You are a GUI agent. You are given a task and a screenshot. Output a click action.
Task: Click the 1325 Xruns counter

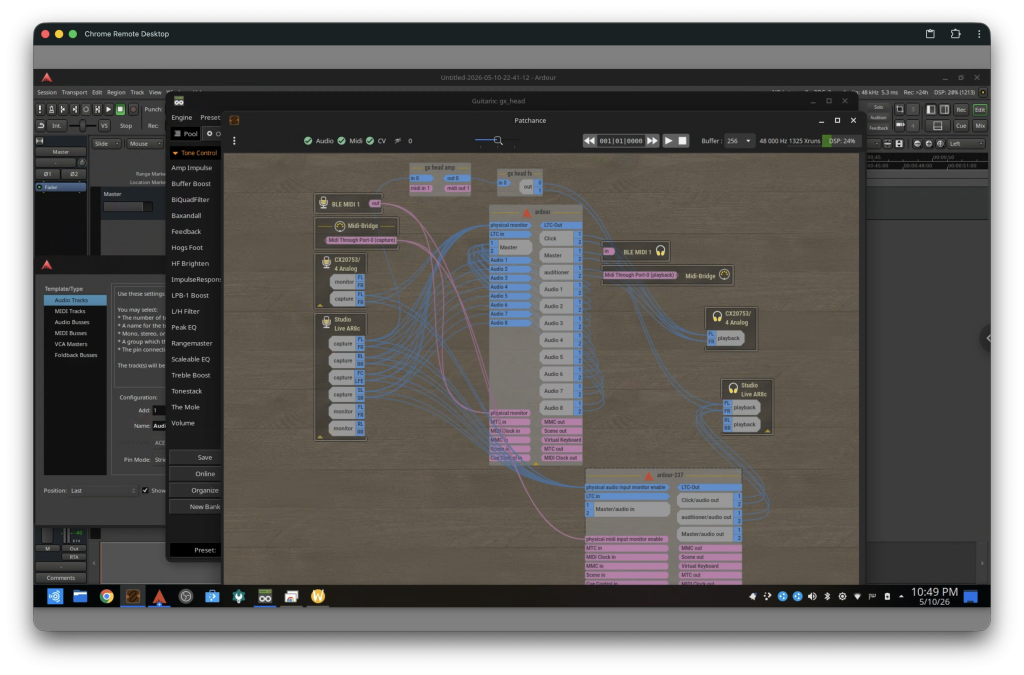point(804,140)
